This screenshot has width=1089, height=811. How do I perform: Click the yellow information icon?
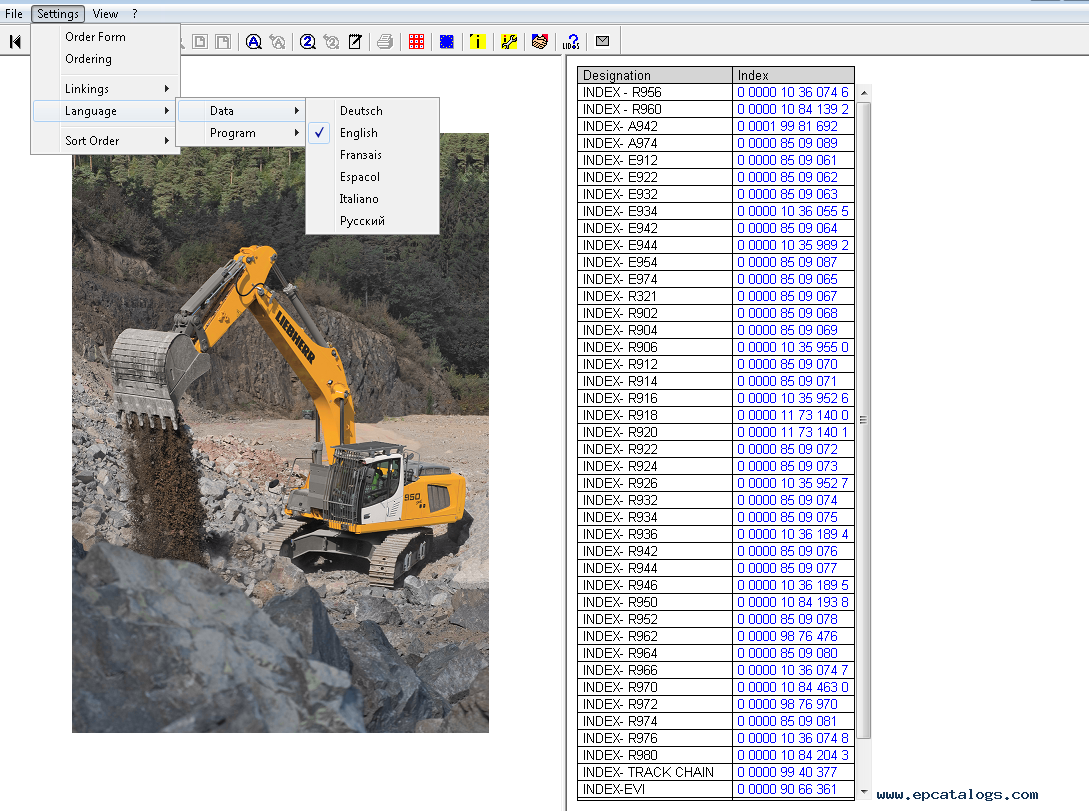[477, 42]
